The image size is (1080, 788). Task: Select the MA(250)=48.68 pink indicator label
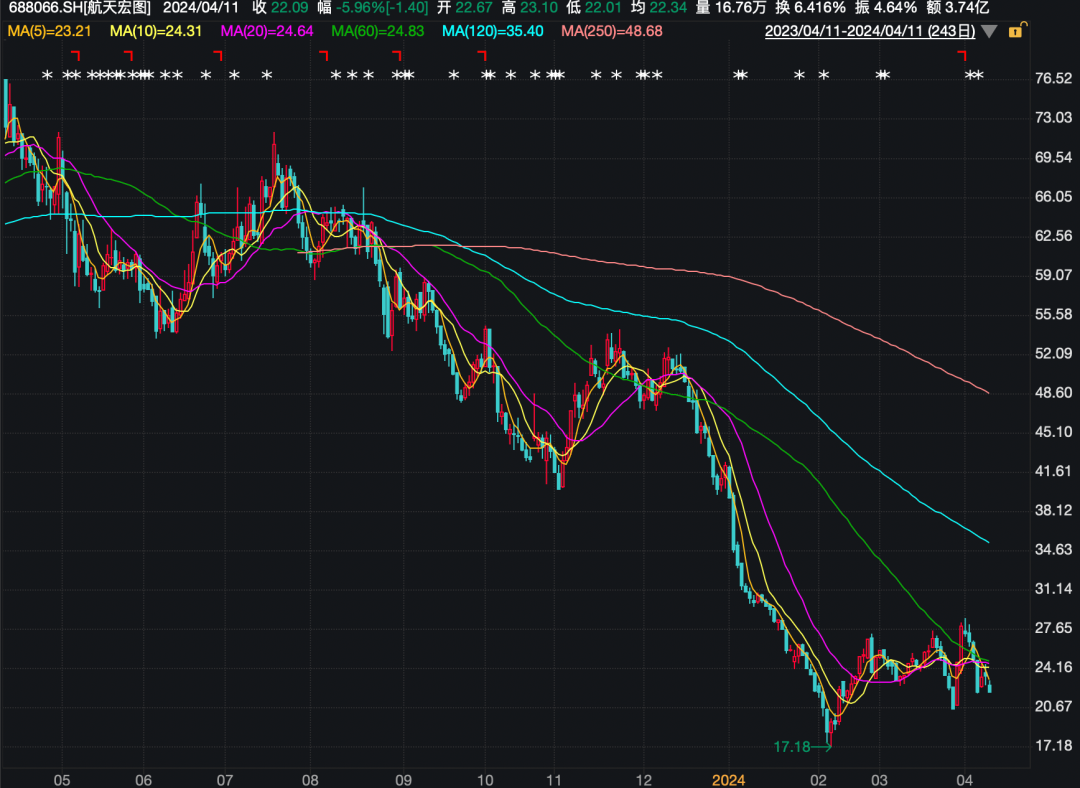point(611,31)
